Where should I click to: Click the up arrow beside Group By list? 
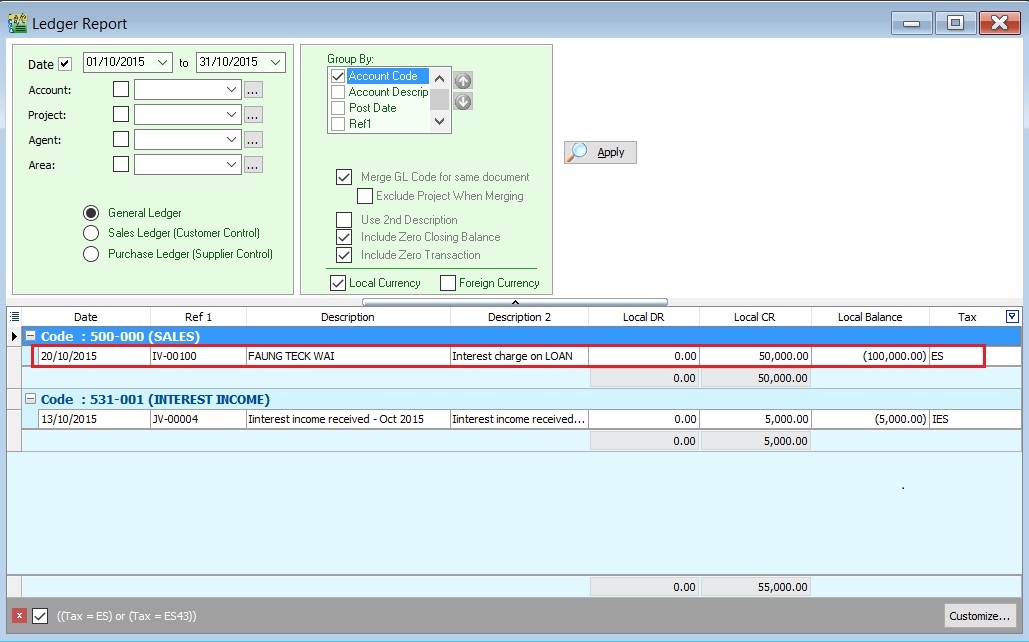[461, 80]
